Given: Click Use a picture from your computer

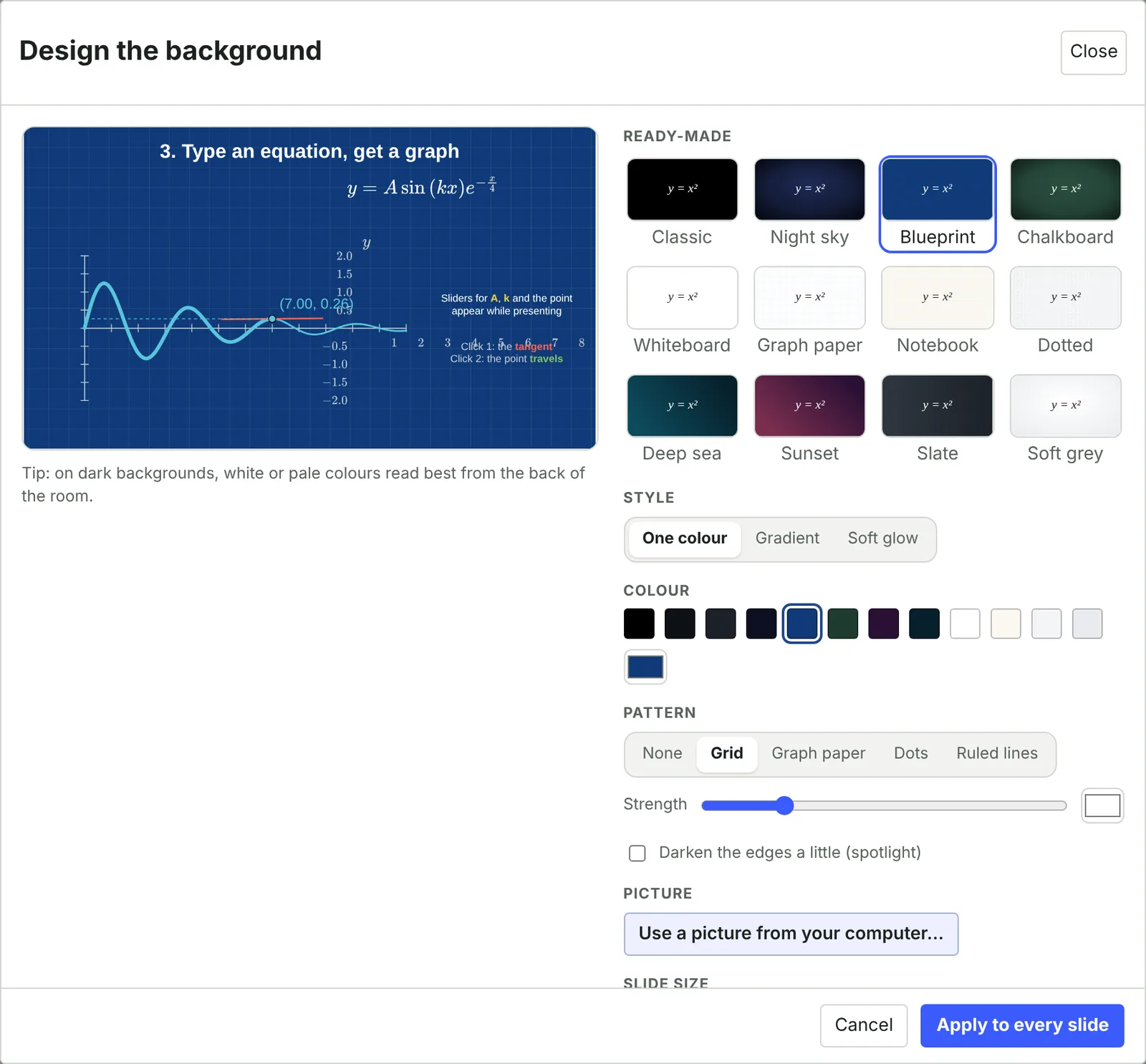Looking at the screenshot, I should pyautogui.click(x=791, y=934).
